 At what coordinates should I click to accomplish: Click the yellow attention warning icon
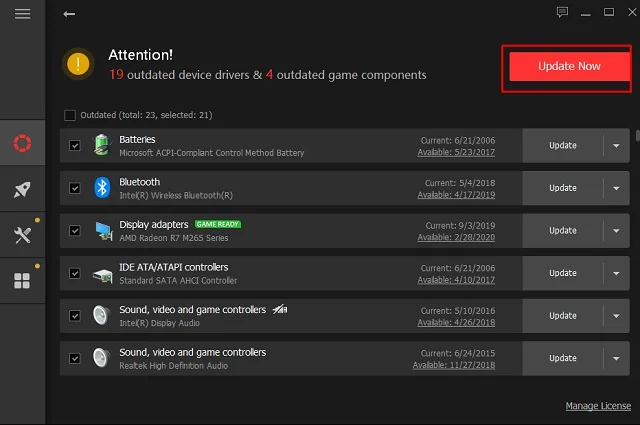[78, 64]
